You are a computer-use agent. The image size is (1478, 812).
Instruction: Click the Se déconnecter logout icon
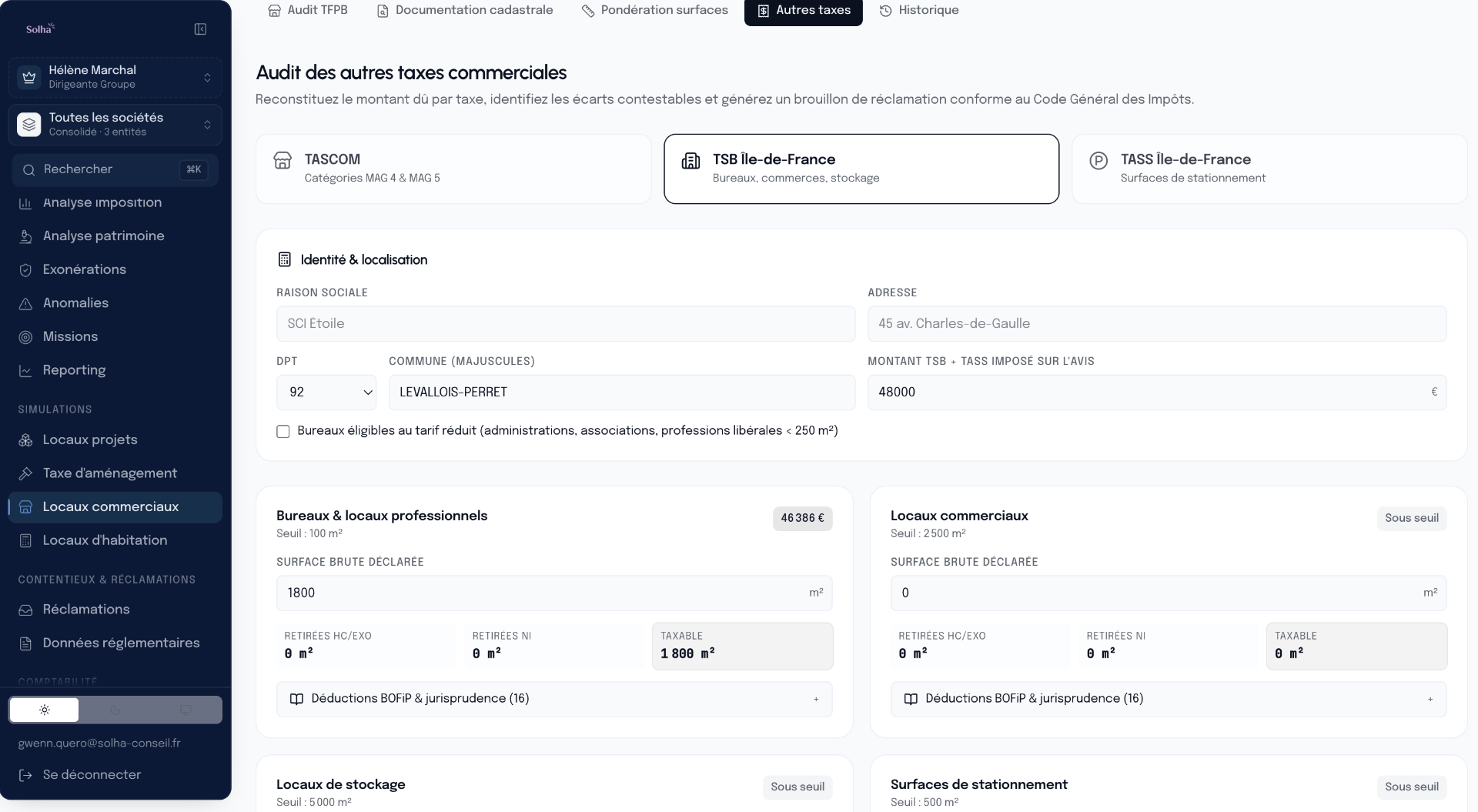pyautogui.click(x=25, y=775)
